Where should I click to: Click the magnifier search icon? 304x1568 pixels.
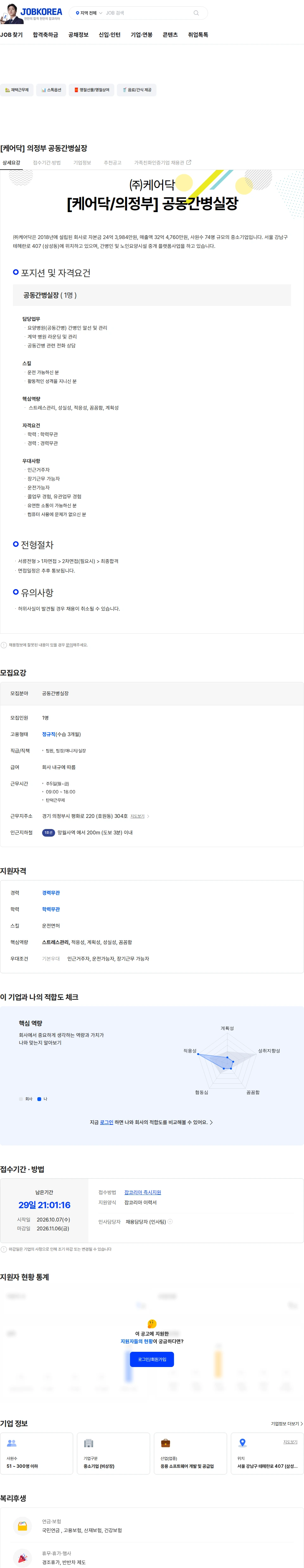point(196,13)
